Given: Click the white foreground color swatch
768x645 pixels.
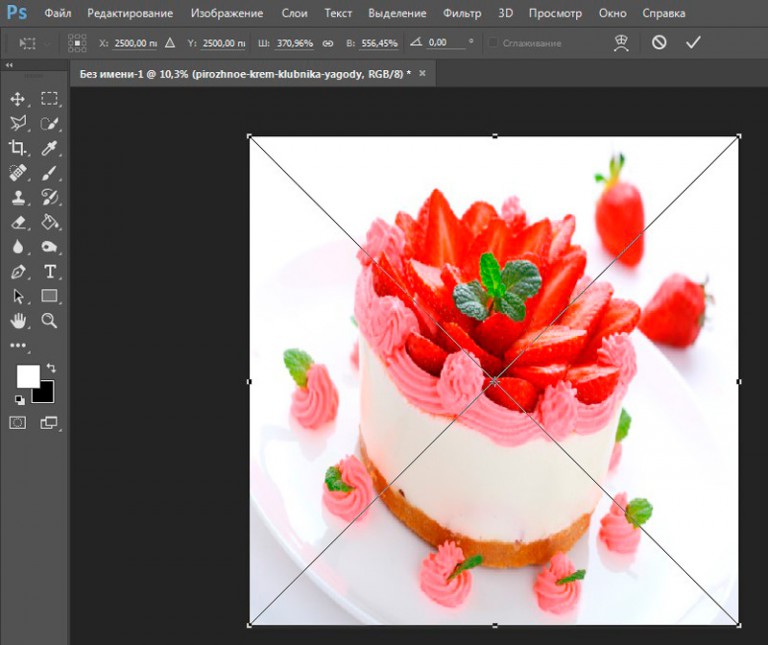Looking at the screenshot, I should click(x=27, y=376).
